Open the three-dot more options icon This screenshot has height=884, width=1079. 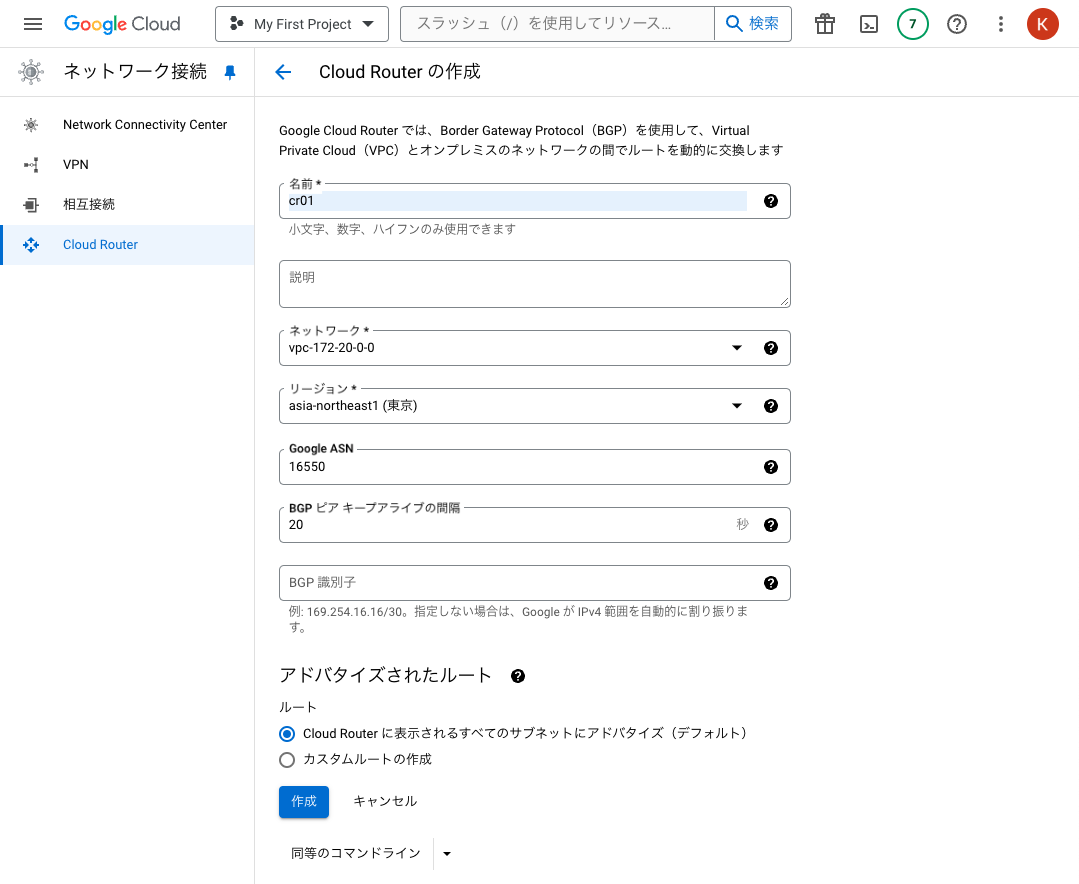click(1000, 24)
